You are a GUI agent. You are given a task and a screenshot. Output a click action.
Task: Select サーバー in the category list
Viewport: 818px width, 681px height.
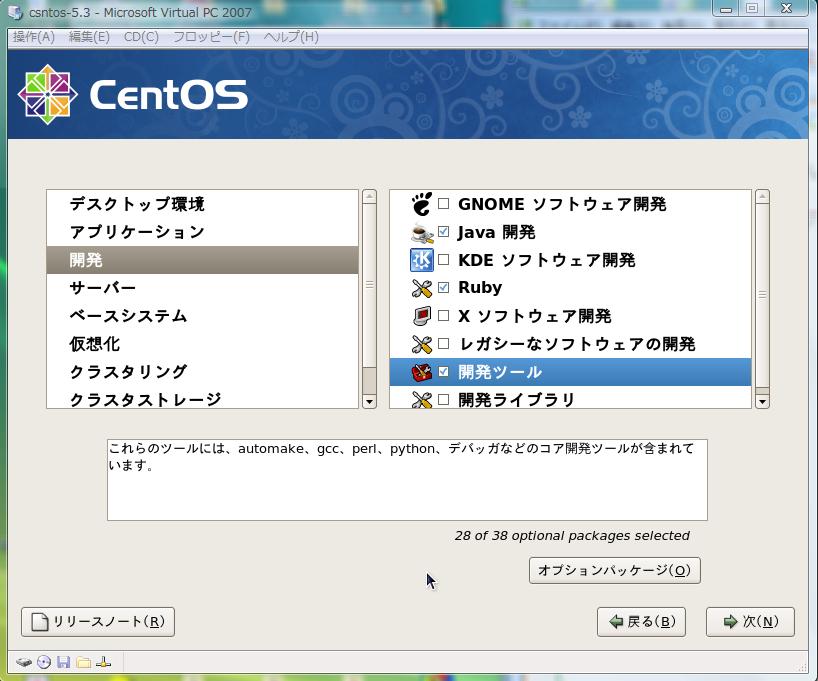pyautogui.click(x=103, y=288)
